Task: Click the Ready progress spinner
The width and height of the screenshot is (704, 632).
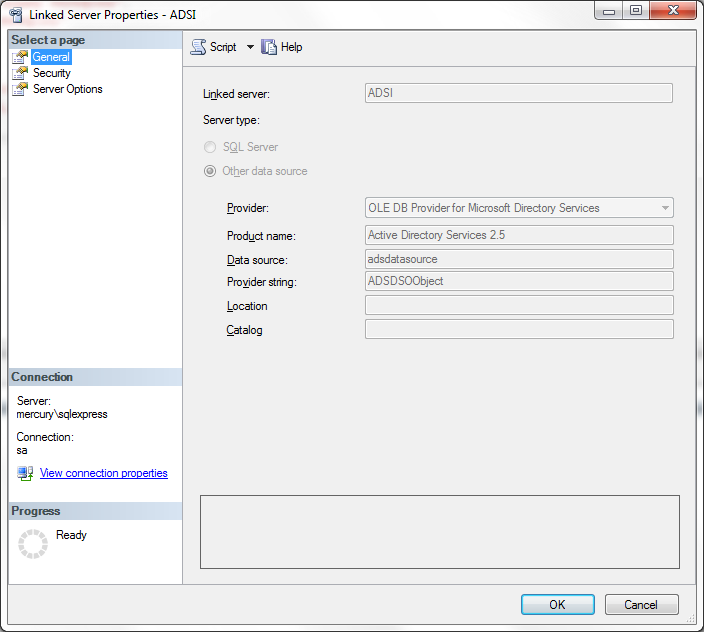Action: tap(33, 544)
